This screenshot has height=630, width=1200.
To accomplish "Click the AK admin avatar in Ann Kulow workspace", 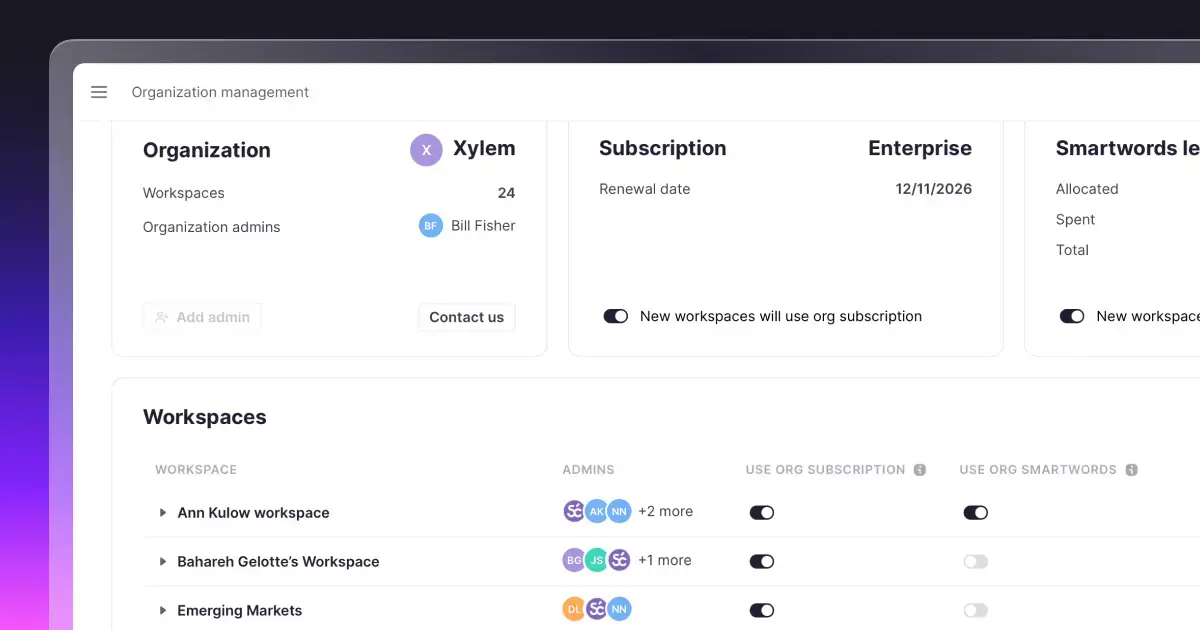I will pyautogui.click(x=596, y=510).
